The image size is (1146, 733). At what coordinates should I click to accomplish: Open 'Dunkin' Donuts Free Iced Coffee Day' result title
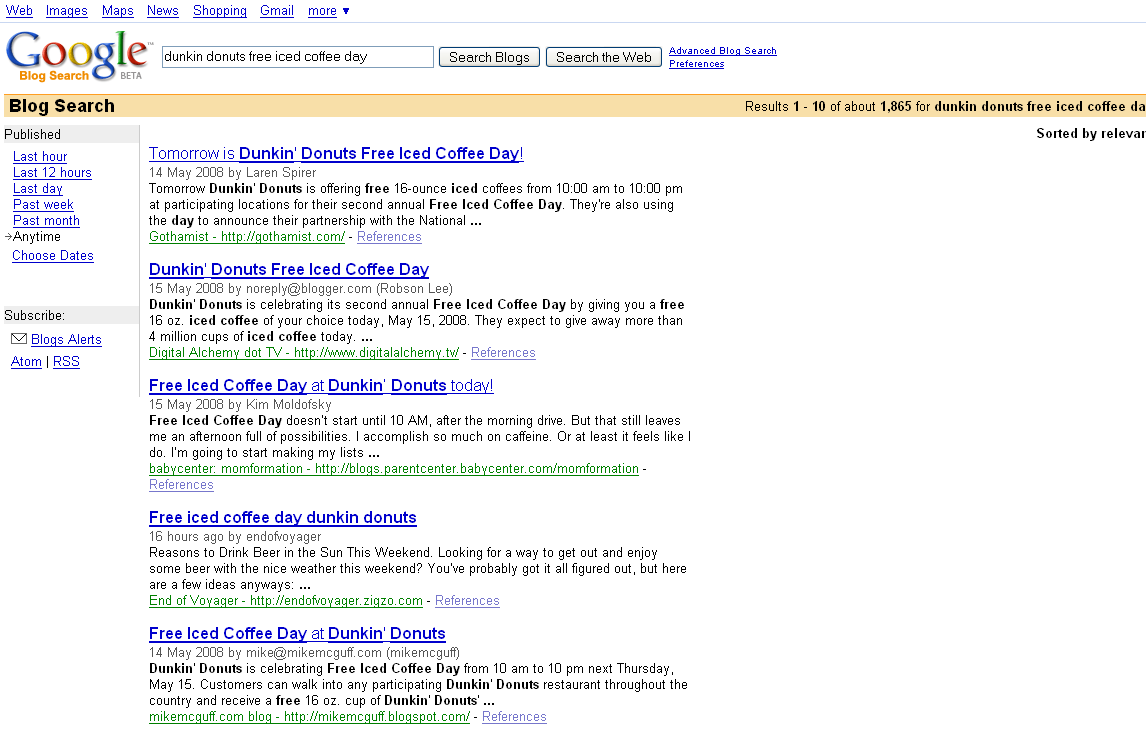point(289,270)
